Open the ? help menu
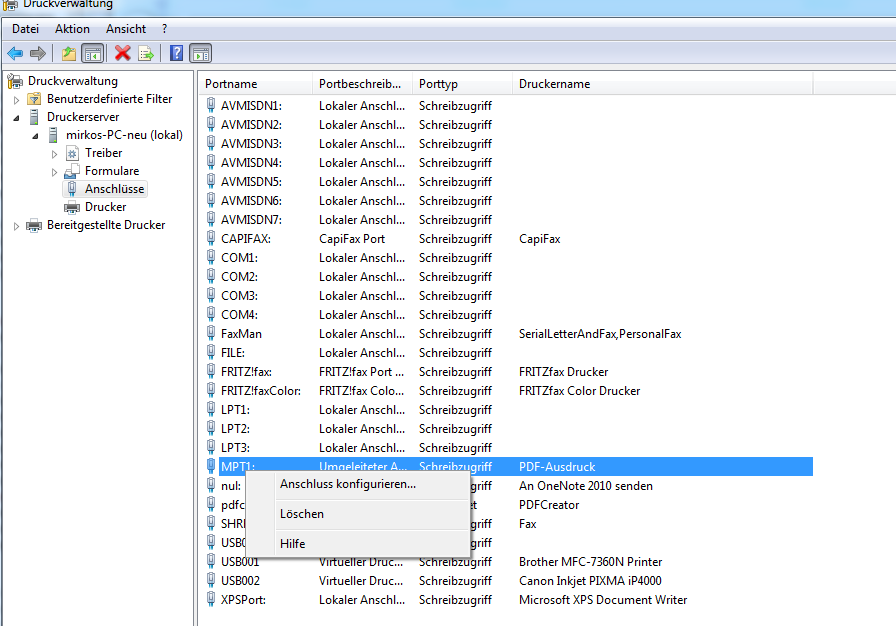 coord(165,29)
